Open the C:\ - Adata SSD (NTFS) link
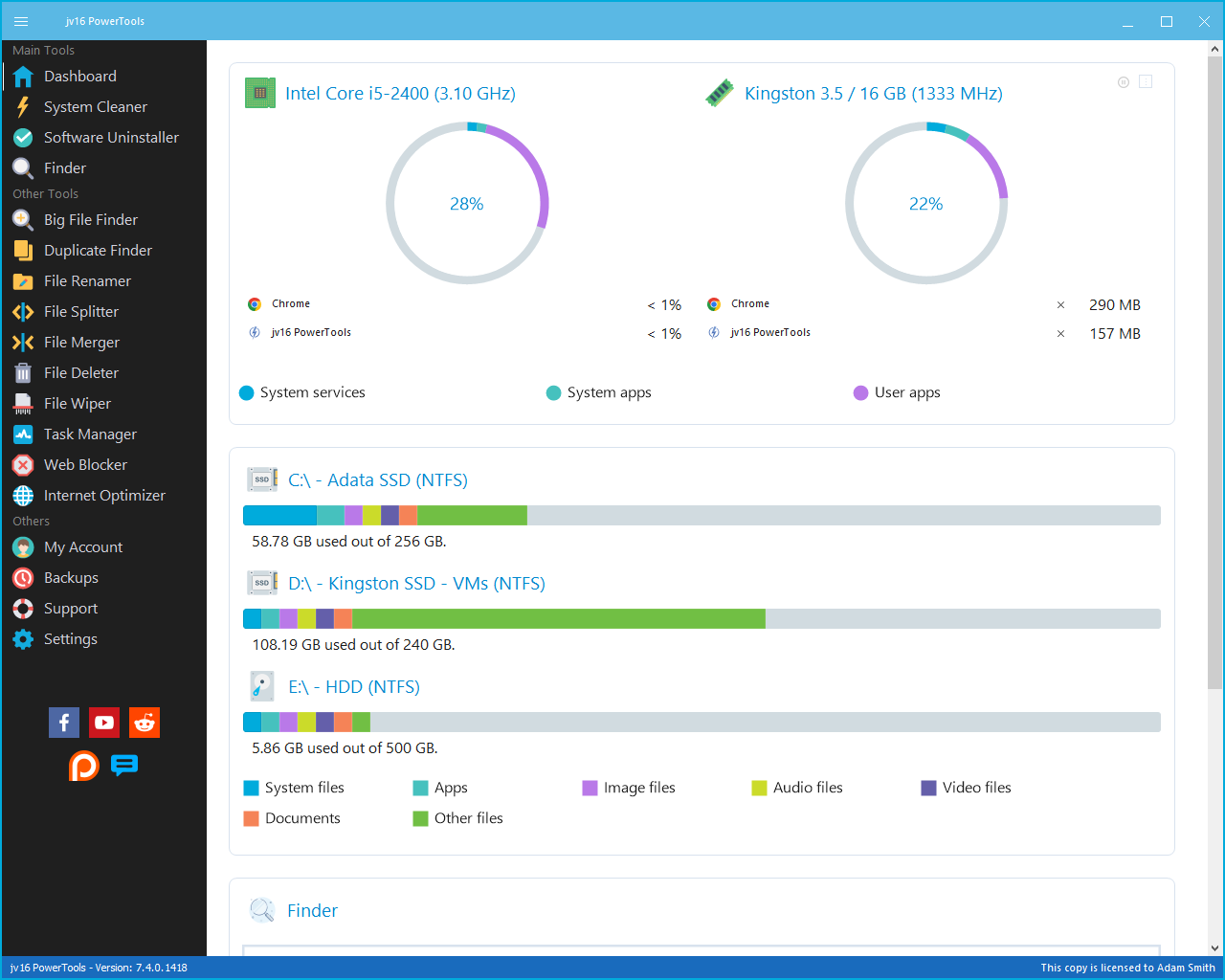1225x980 pixels. point(378,480)
